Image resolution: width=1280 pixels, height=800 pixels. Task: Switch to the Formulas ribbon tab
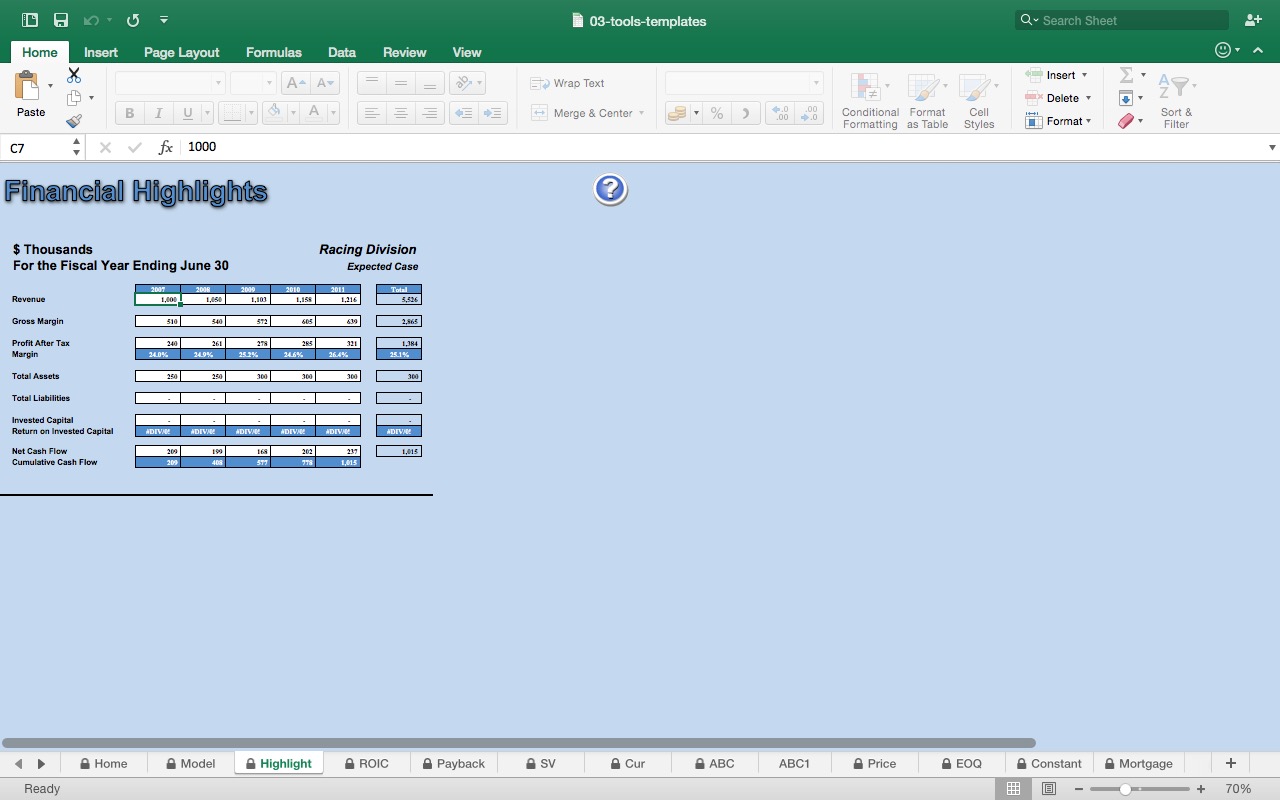click(x=273, y=52)
